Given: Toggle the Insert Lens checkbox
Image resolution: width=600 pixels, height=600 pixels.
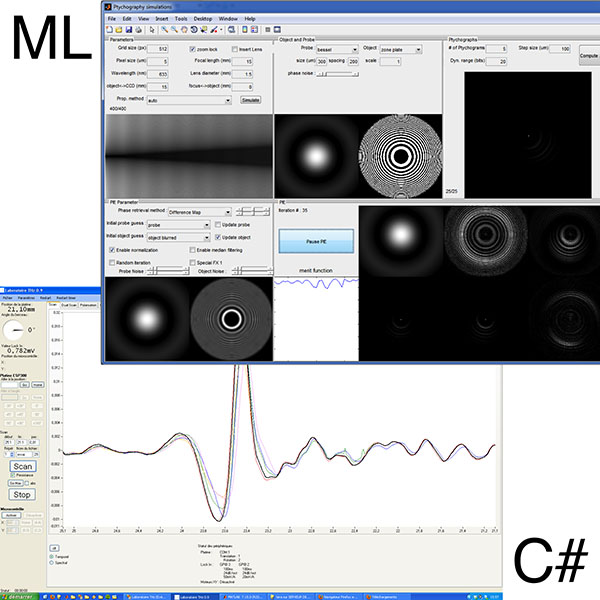Looking at the screenshot, I should [235, 49].
